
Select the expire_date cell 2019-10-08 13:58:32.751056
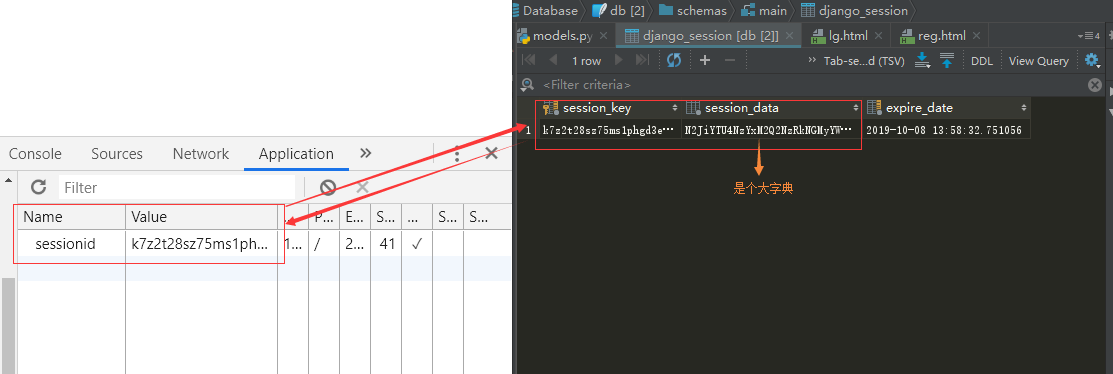(x=947, y=130)
